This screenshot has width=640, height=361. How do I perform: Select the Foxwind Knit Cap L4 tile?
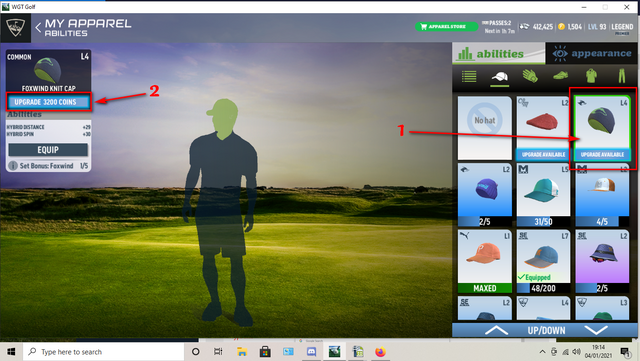tap(602, 128)
